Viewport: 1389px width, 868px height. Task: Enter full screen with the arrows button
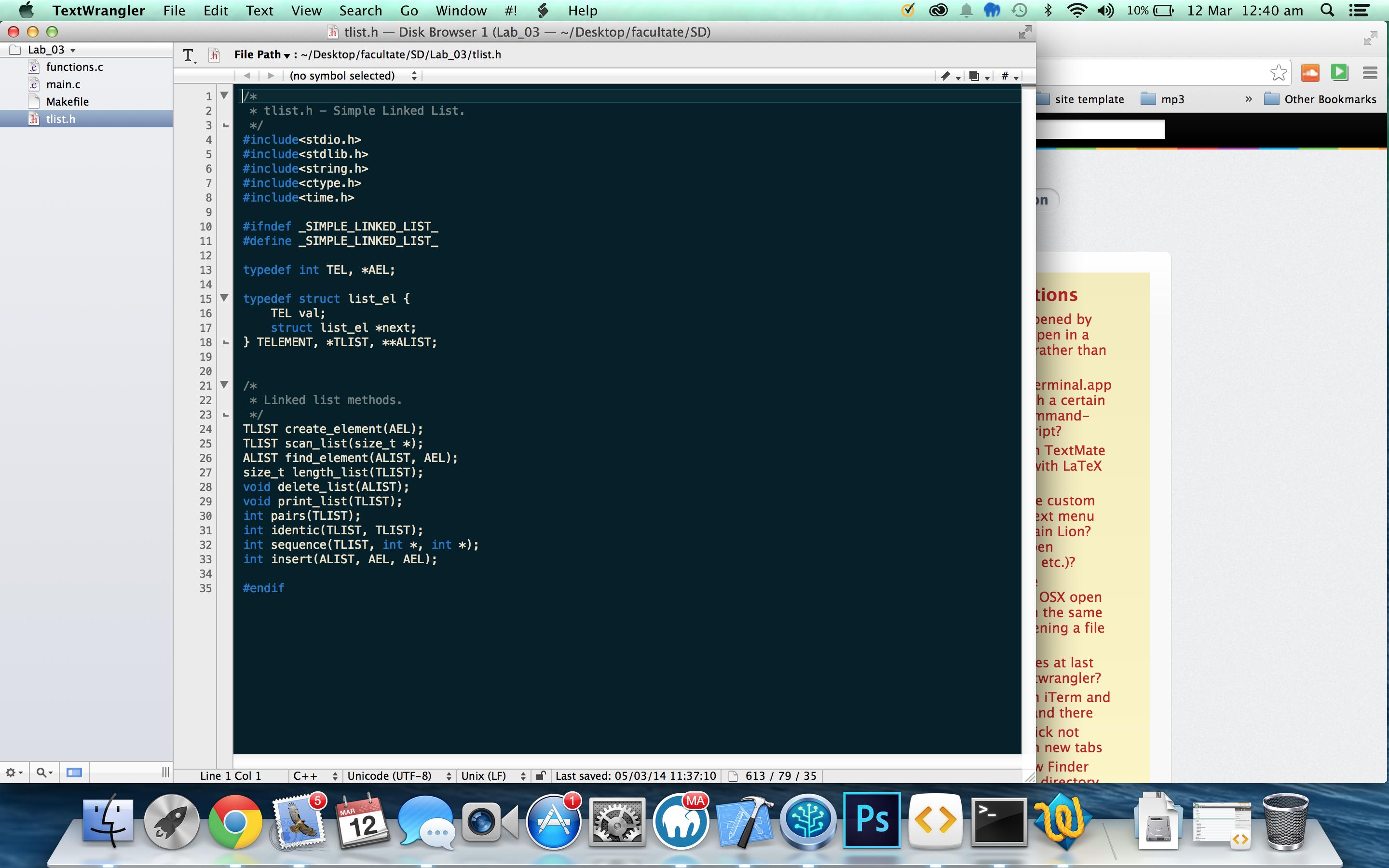pyautogui.click(x=1025, y=32)
